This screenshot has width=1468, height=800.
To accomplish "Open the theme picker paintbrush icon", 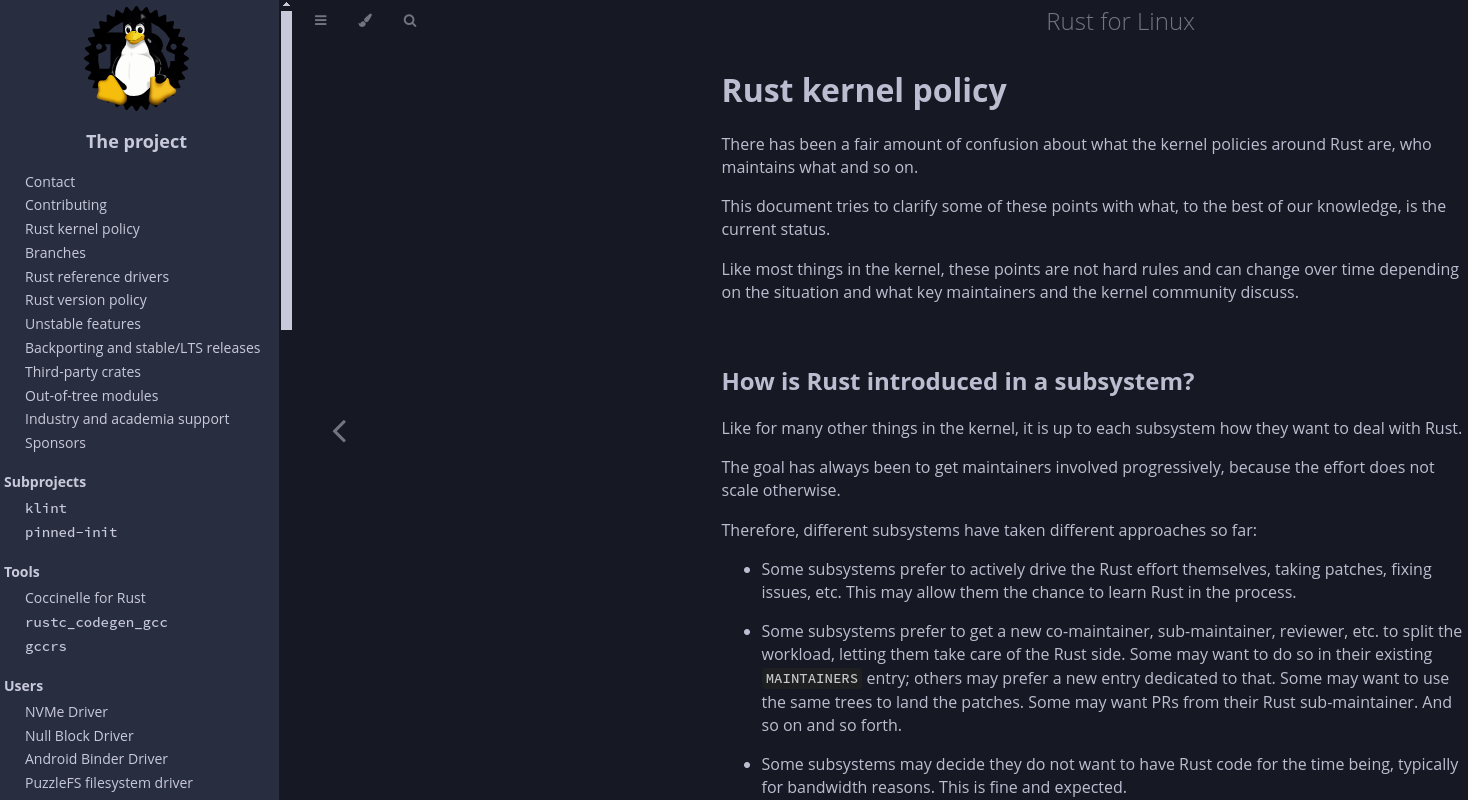I will point(365,20).
